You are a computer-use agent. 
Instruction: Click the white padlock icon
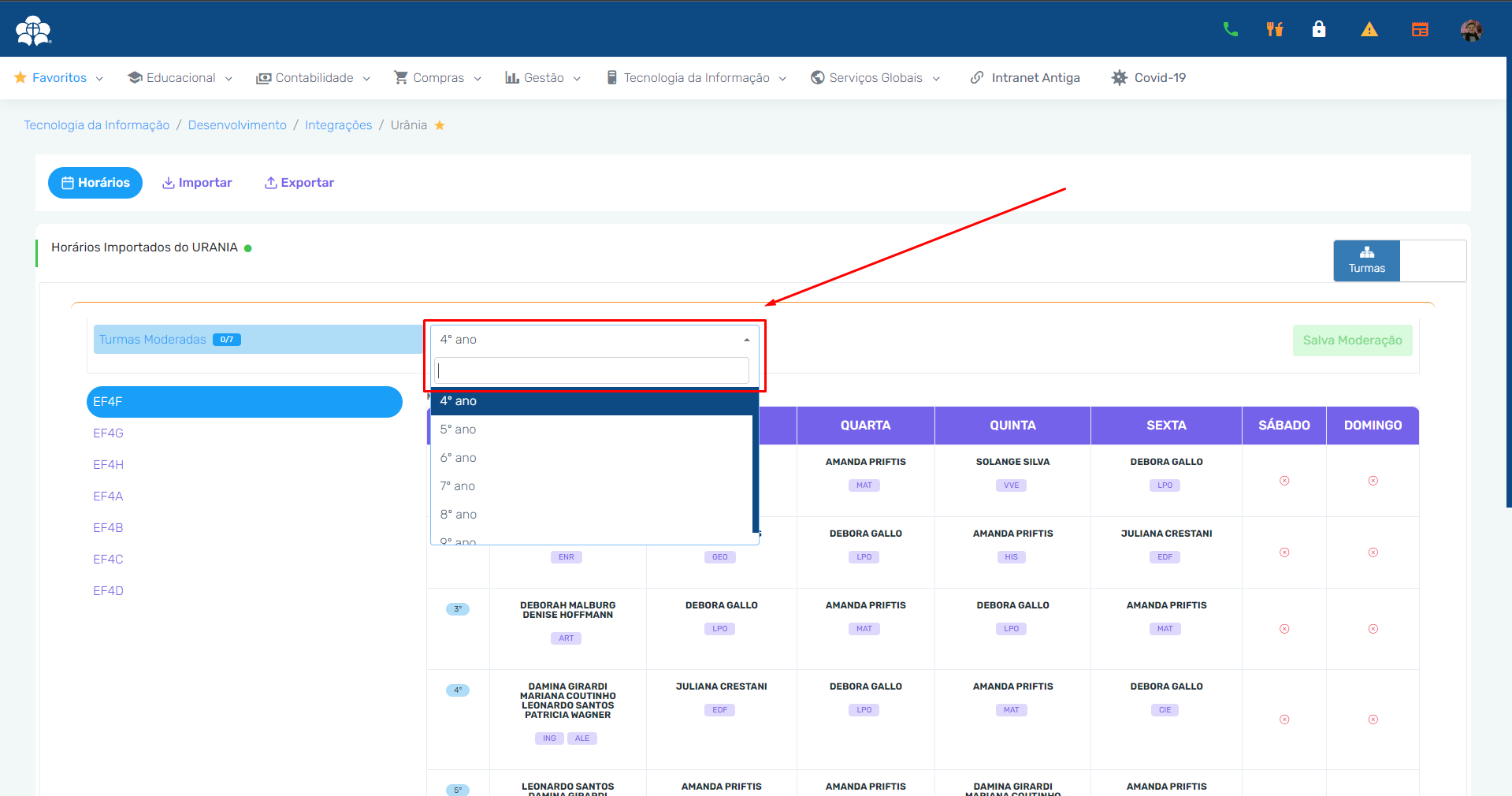(x=1318, y=30)
